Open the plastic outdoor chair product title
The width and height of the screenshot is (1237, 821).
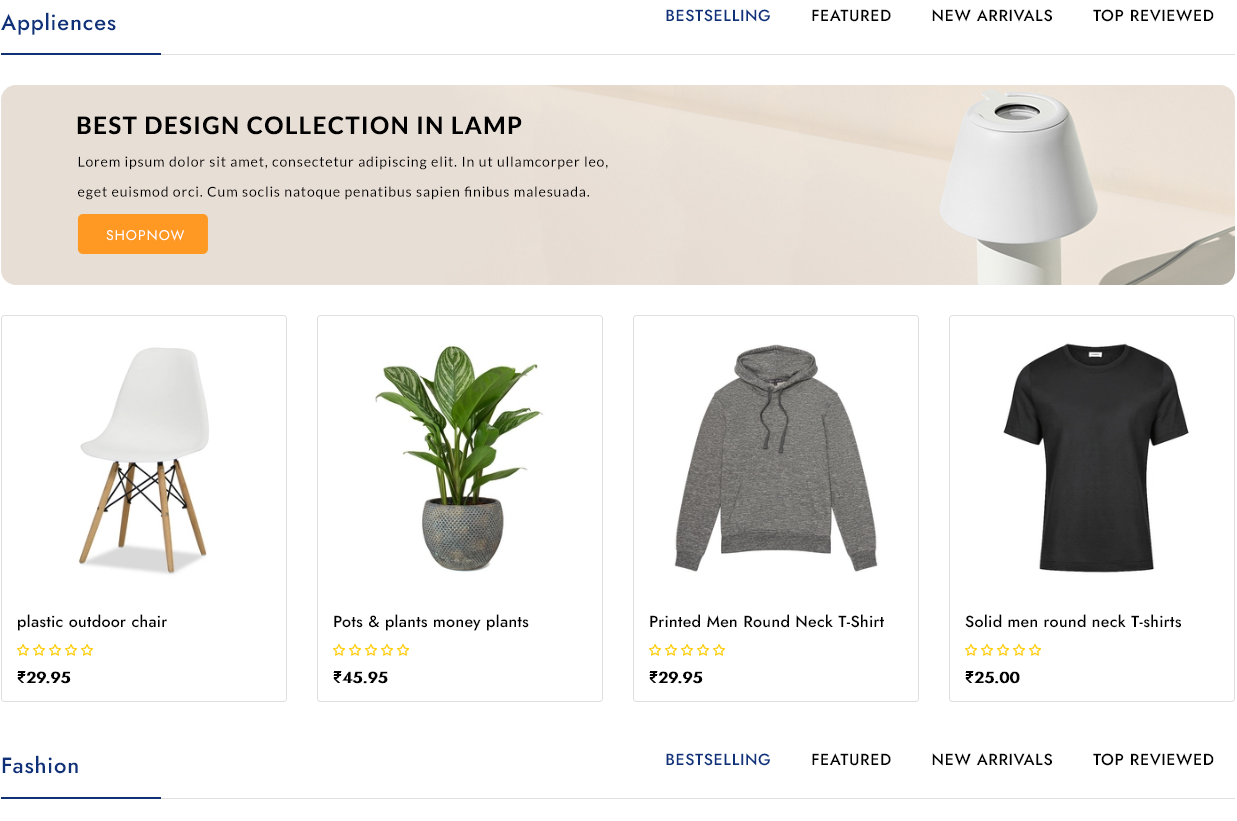[x=92, y=622]
